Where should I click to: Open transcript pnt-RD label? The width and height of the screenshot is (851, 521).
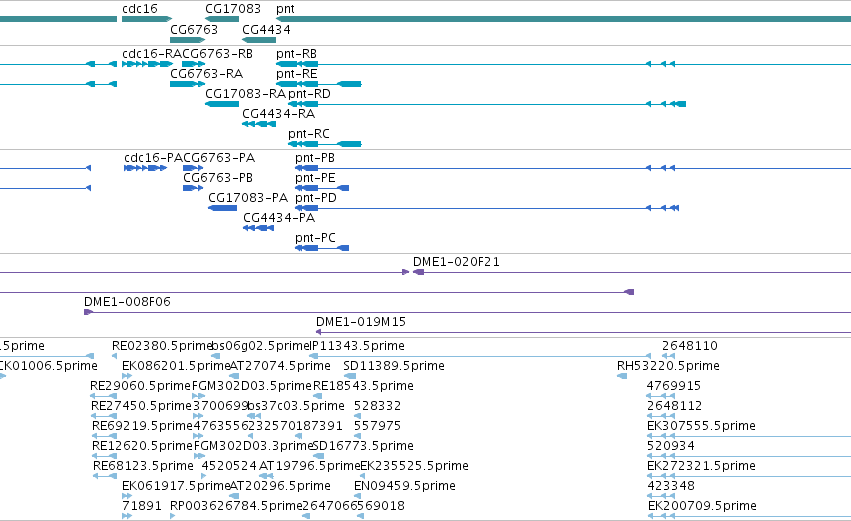(309, 94)
